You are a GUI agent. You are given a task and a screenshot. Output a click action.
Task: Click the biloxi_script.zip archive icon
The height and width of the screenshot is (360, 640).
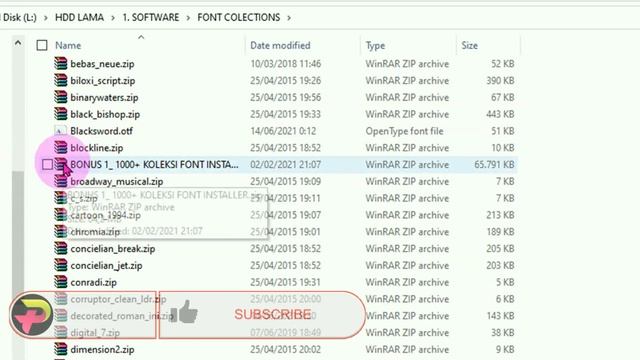tap(60, 80)
